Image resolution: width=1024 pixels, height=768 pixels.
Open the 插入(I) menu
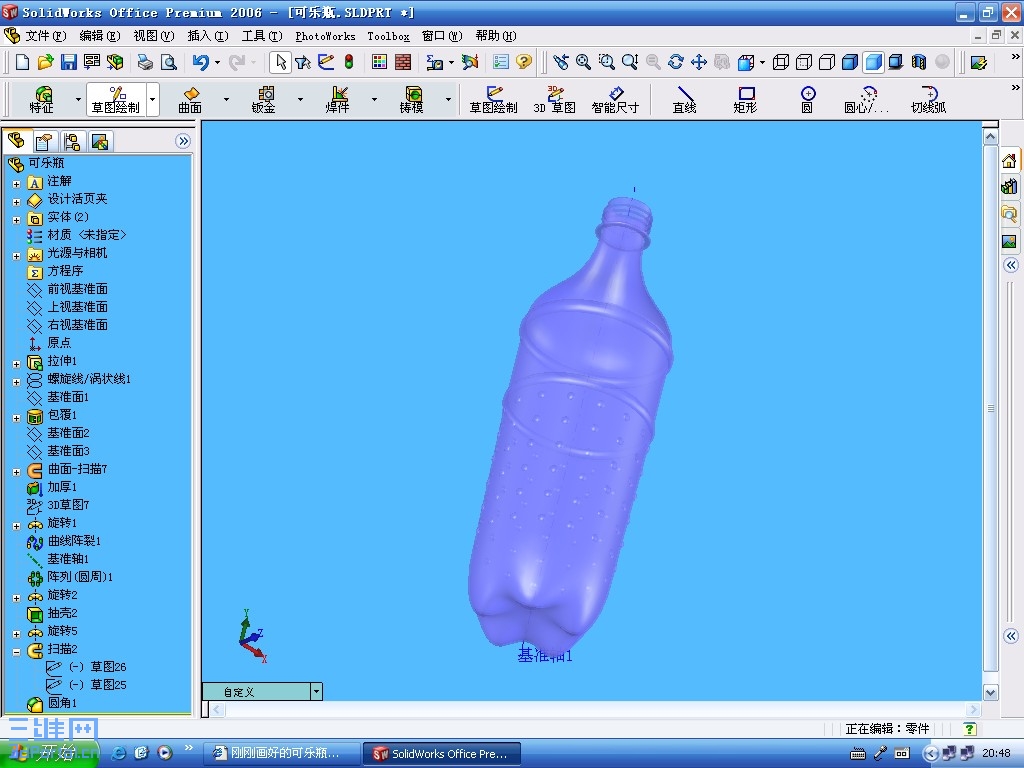(208, 35)
